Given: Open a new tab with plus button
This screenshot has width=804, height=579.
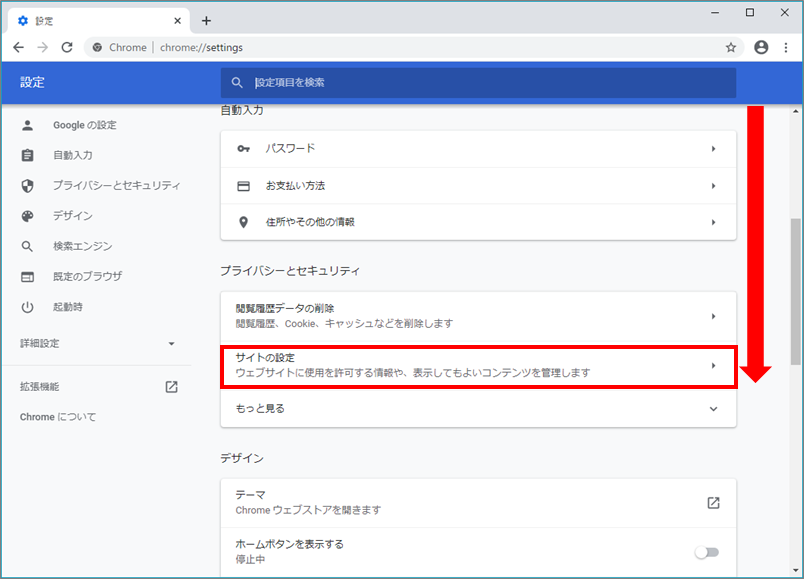Looking at the screenshot, I should [206, 20].
